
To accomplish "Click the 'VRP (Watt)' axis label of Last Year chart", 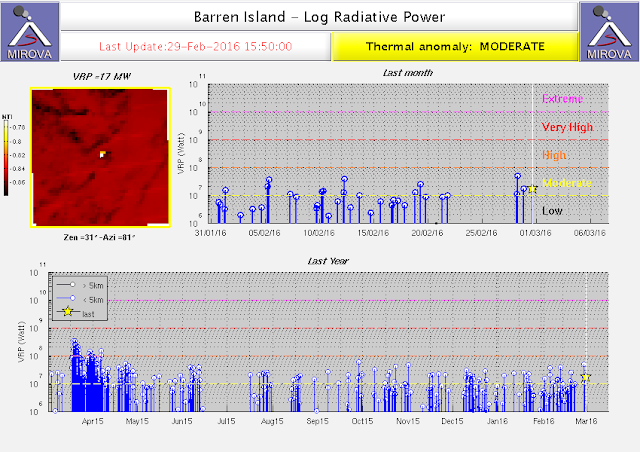I will pos(21,342).
